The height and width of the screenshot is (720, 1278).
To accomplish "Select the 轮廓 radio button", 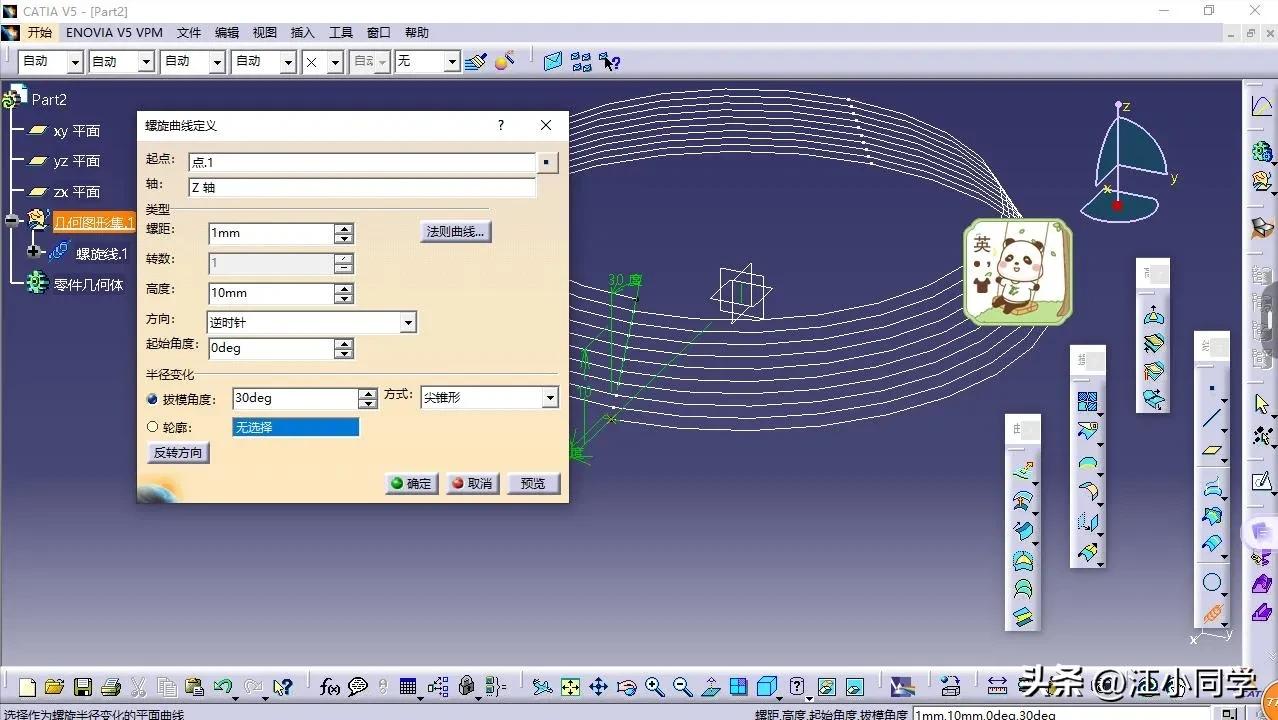I will point(153,427).
